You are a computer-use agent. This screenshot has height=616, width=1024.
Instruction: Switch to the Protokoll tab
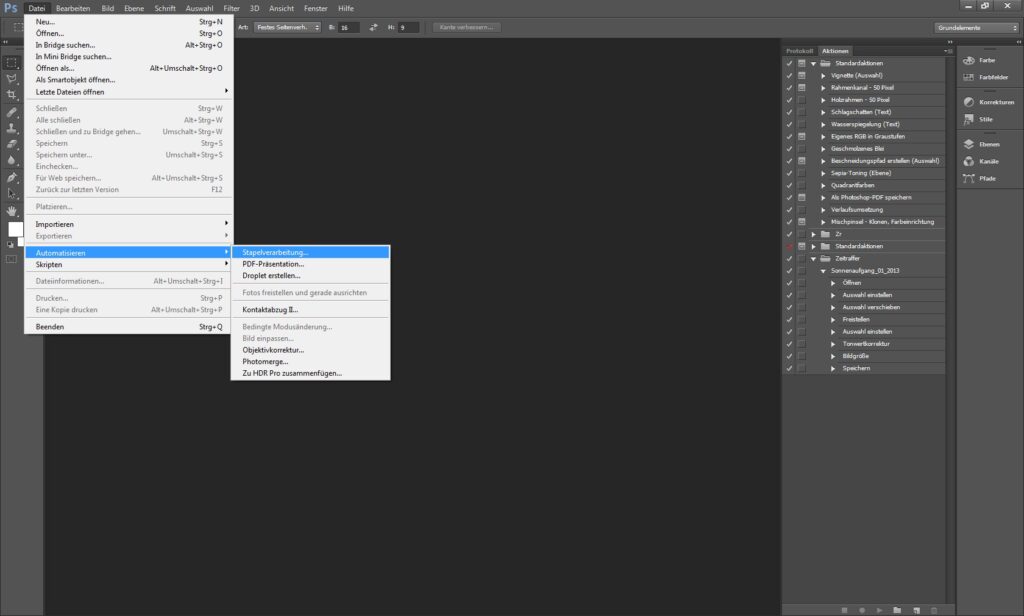tap(799, 50)
